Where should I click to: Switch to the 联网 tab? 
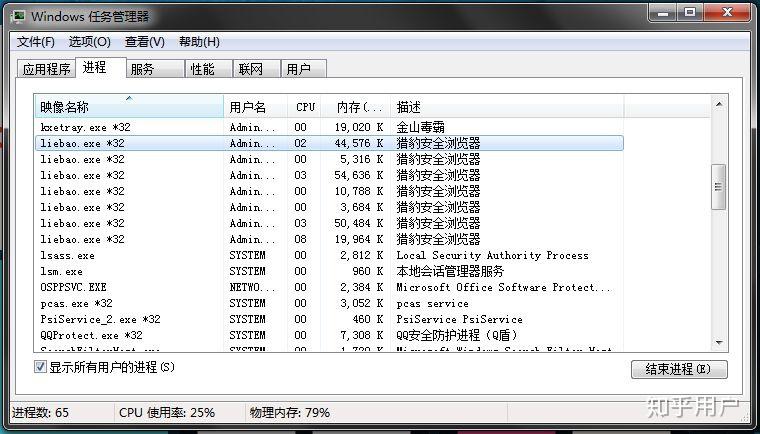[257, 69]
